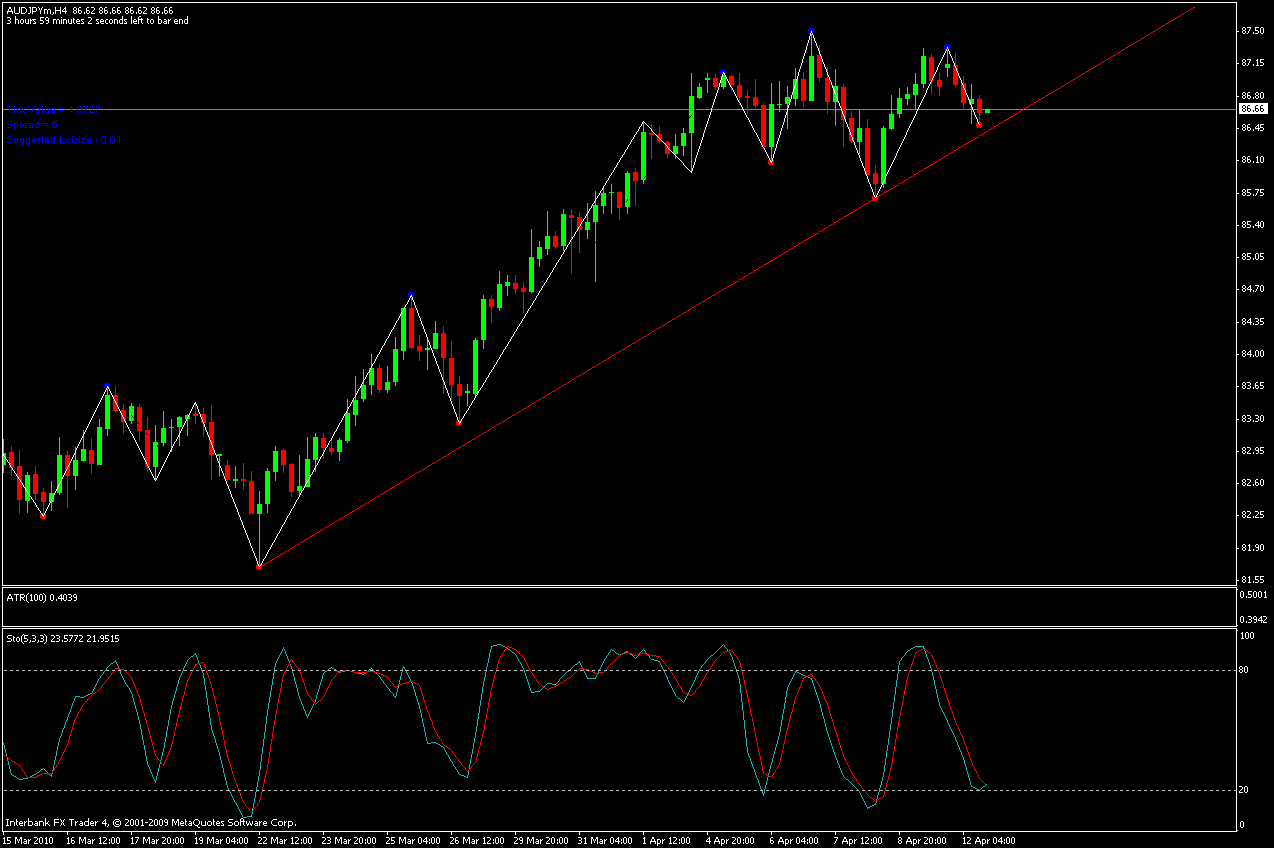Click the AUDJPYm,H4 chart title
The height and width of the screenshot is (848, 1274).
pyautogui.click(x=42, y=9)
